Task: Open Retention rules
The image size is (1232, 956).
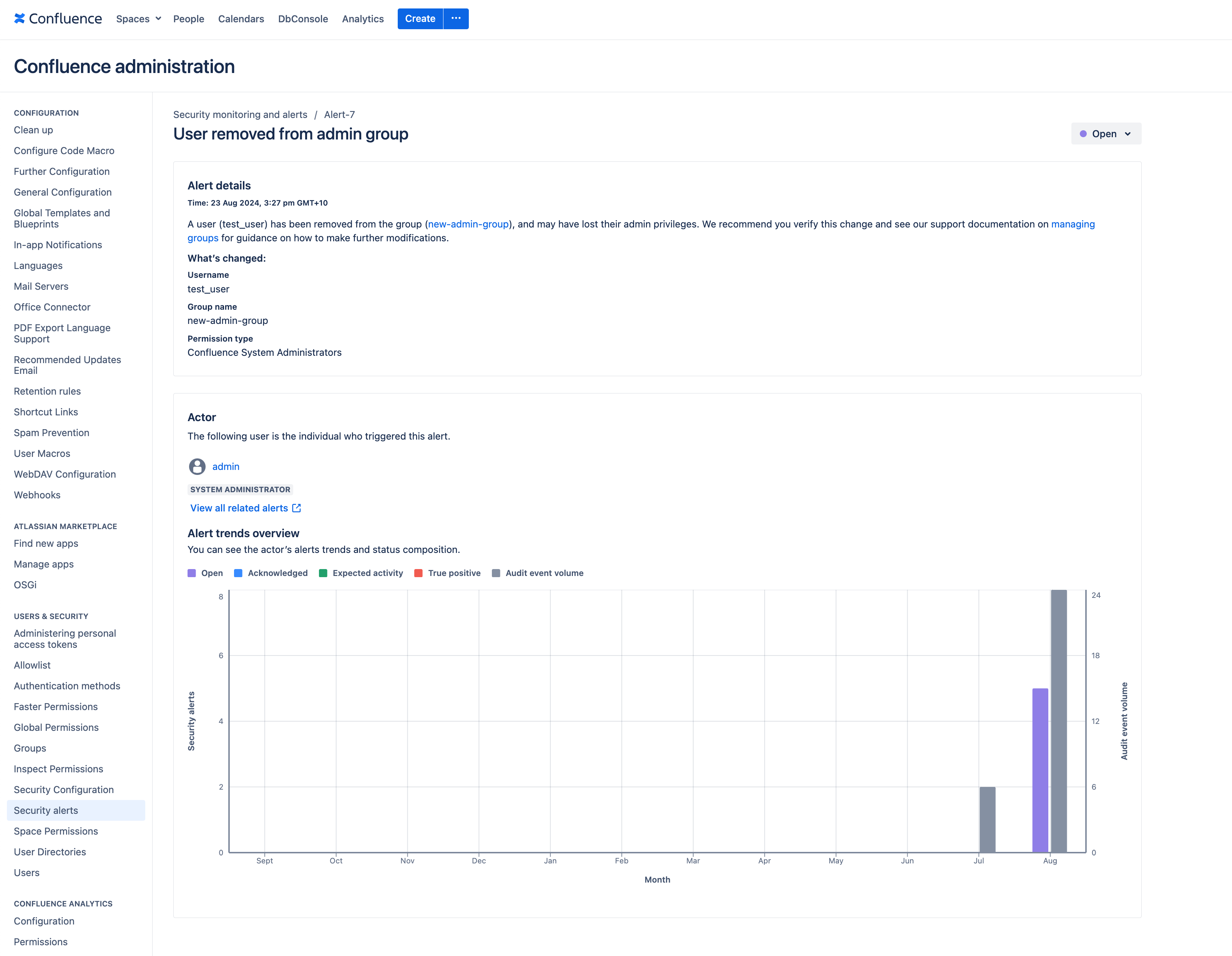Action: [x=47, y=392]
